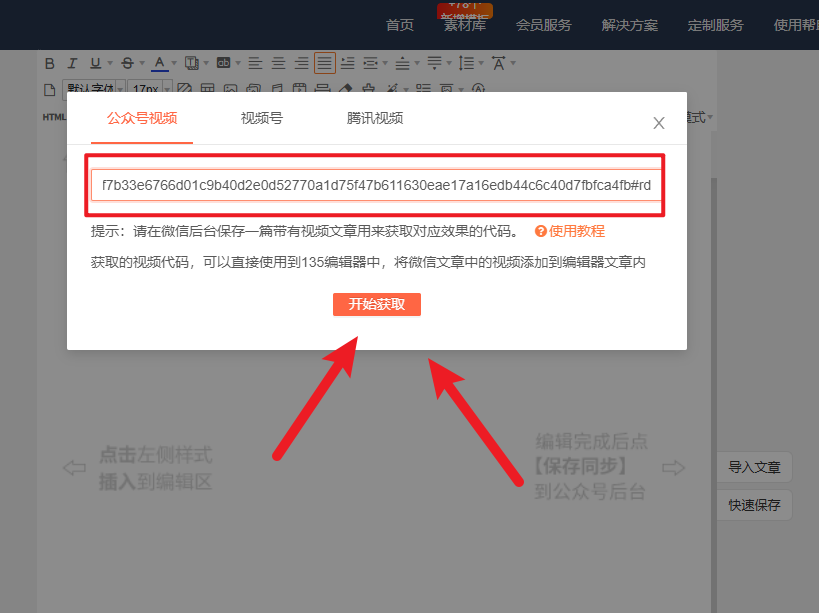
Task: Switch to 公众号视频 tab
Action: [x=142, y=119]
